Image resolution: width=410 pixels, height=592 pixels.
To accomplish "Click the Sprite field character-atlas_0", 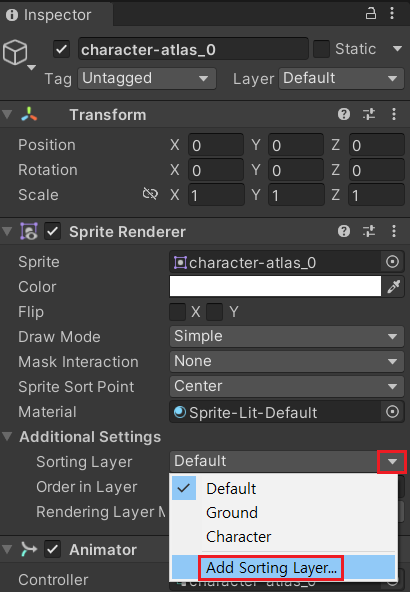I will 275,262.
